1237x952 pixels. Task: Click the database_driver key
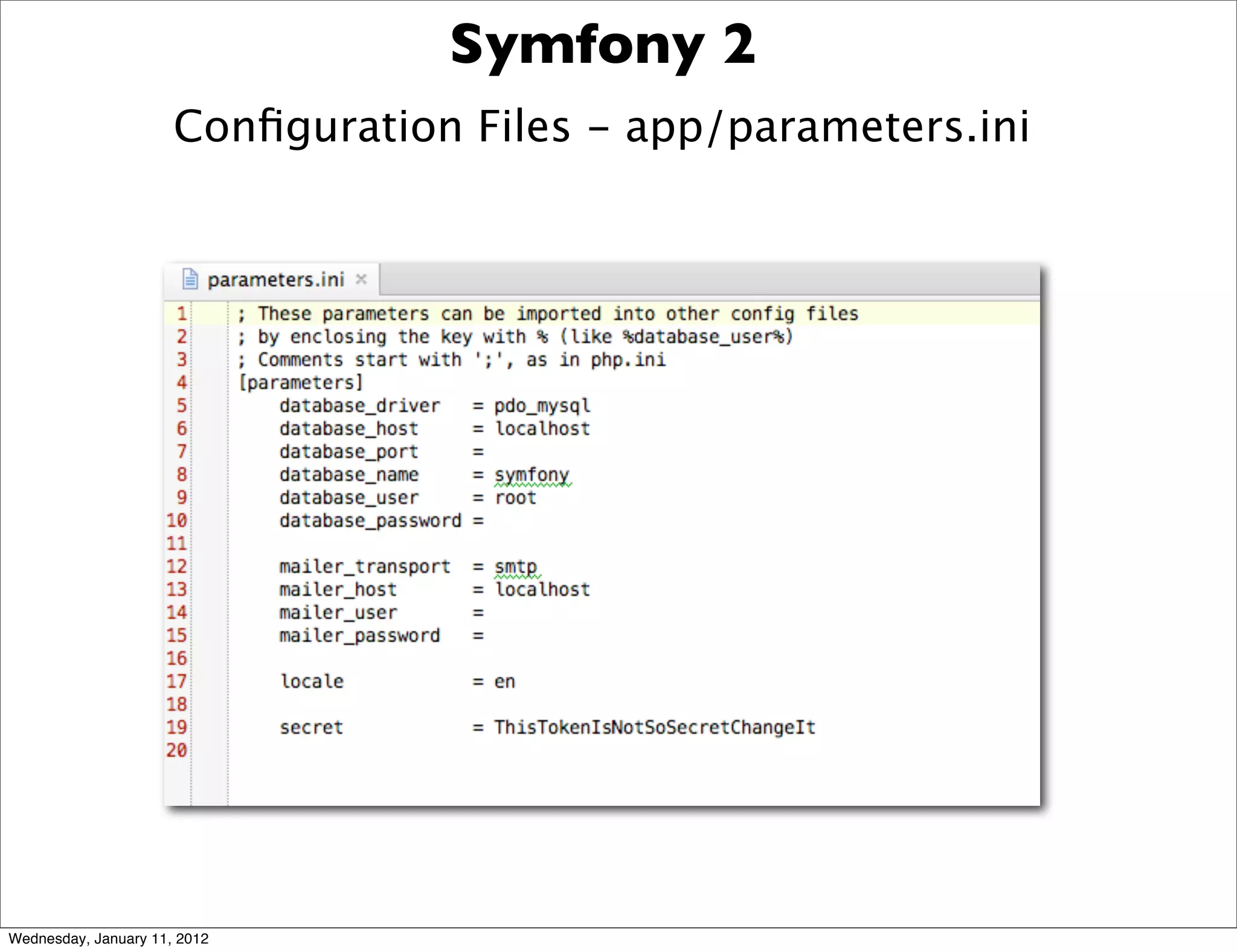(360, 406)
